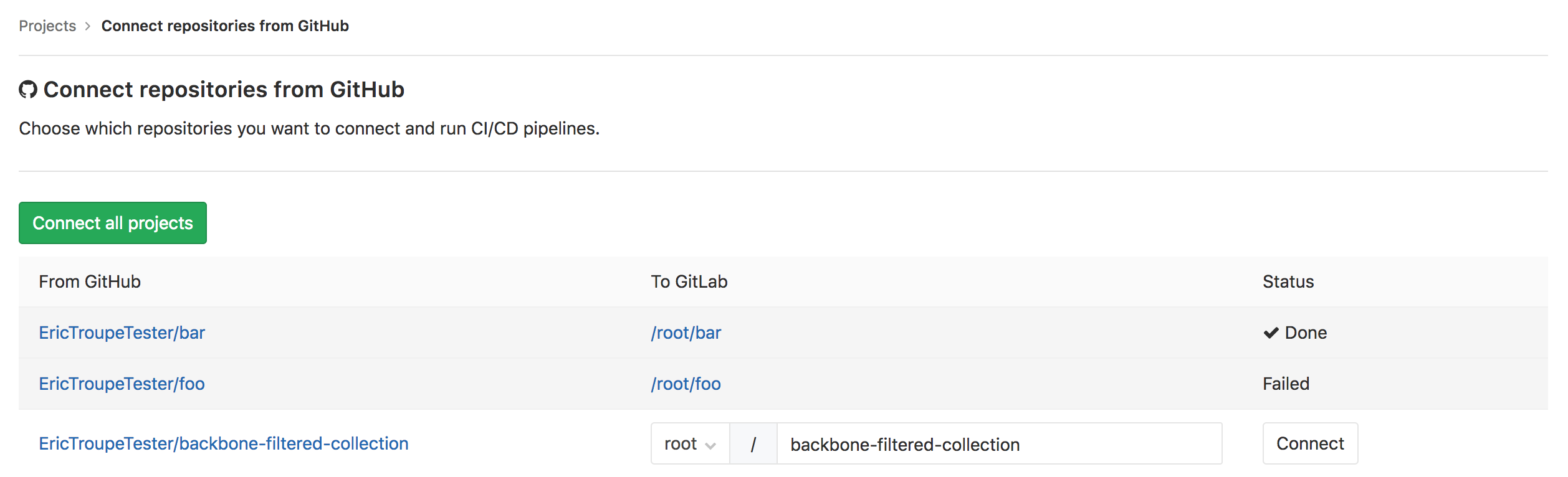The width and height of the screenshot is (1568, 477).
Task: Go to Projects via the breadcrumb
Action: point(47,26)
